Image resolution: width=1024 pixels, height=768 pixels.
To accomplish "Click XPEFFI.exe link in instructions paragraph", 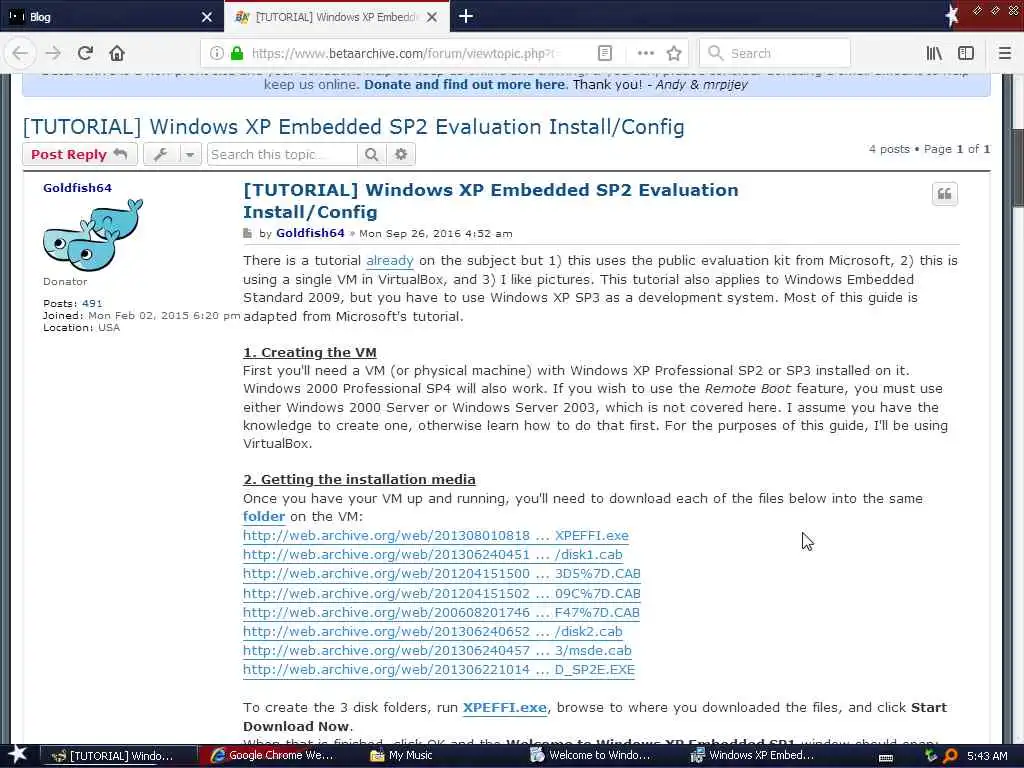I will (505, 708).
